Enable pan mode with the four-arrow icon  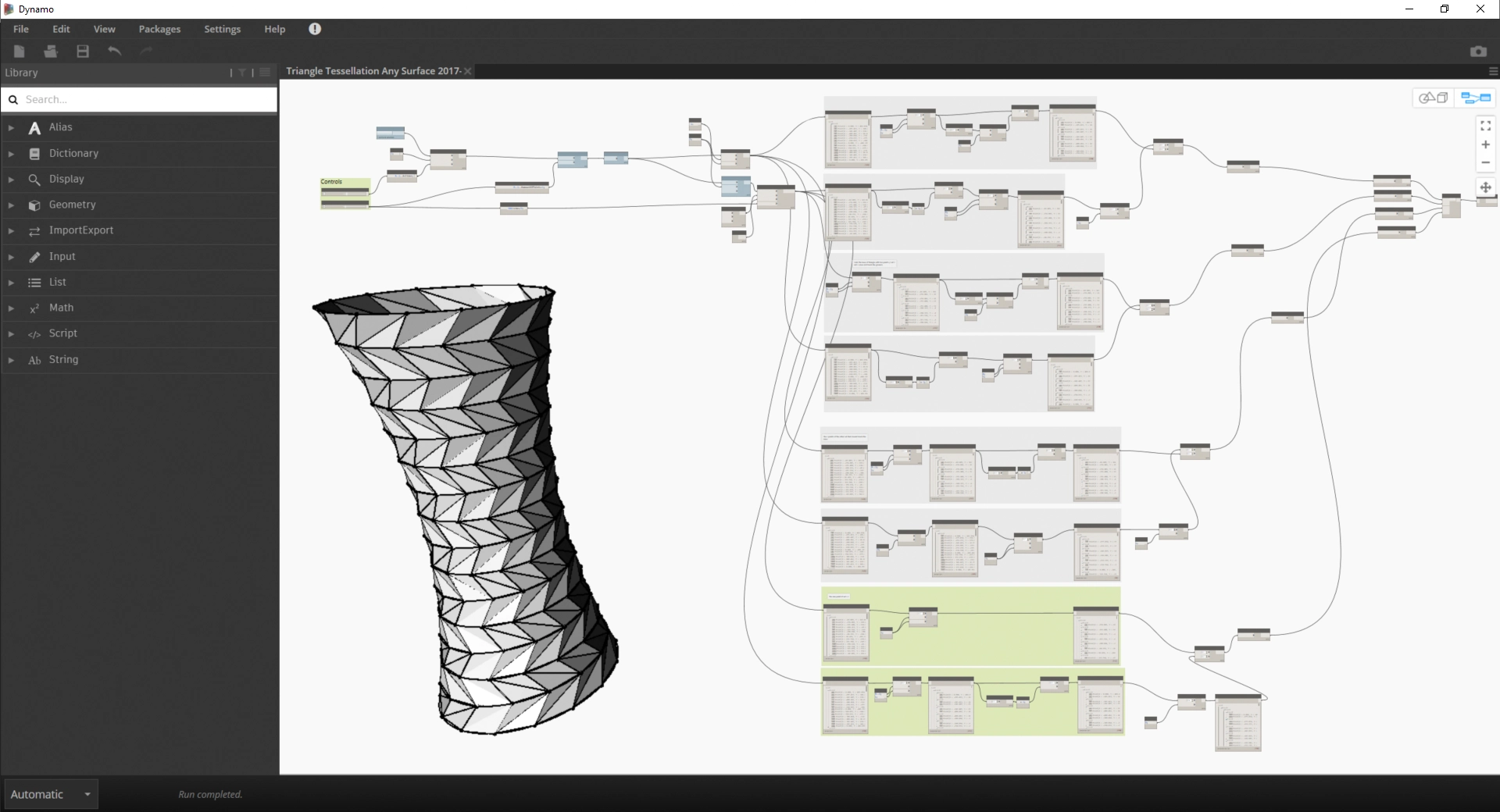(x=1485, y=187)
